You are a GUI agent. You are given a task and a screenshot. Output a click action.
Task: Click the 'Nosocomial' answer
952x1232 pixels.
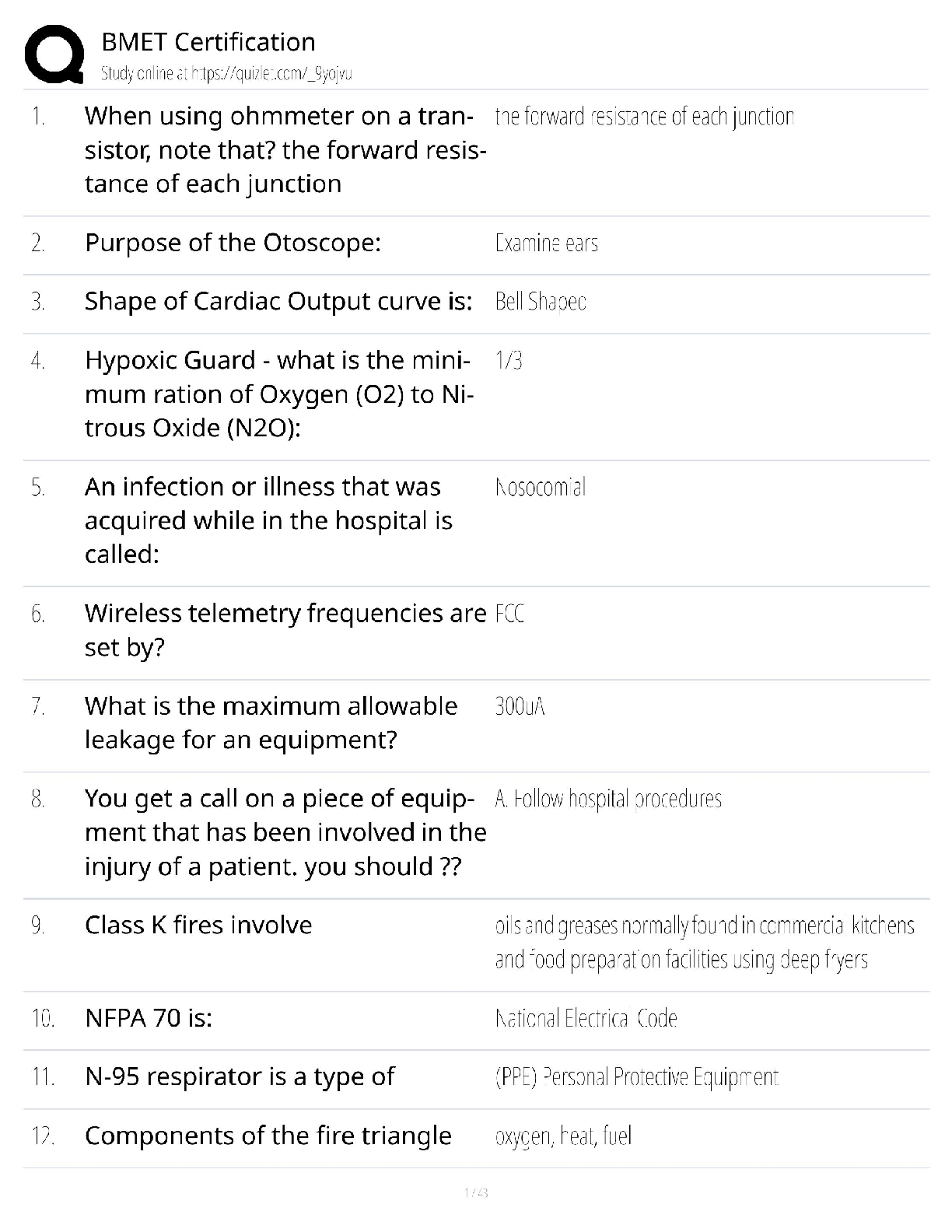tap(541, 488)
